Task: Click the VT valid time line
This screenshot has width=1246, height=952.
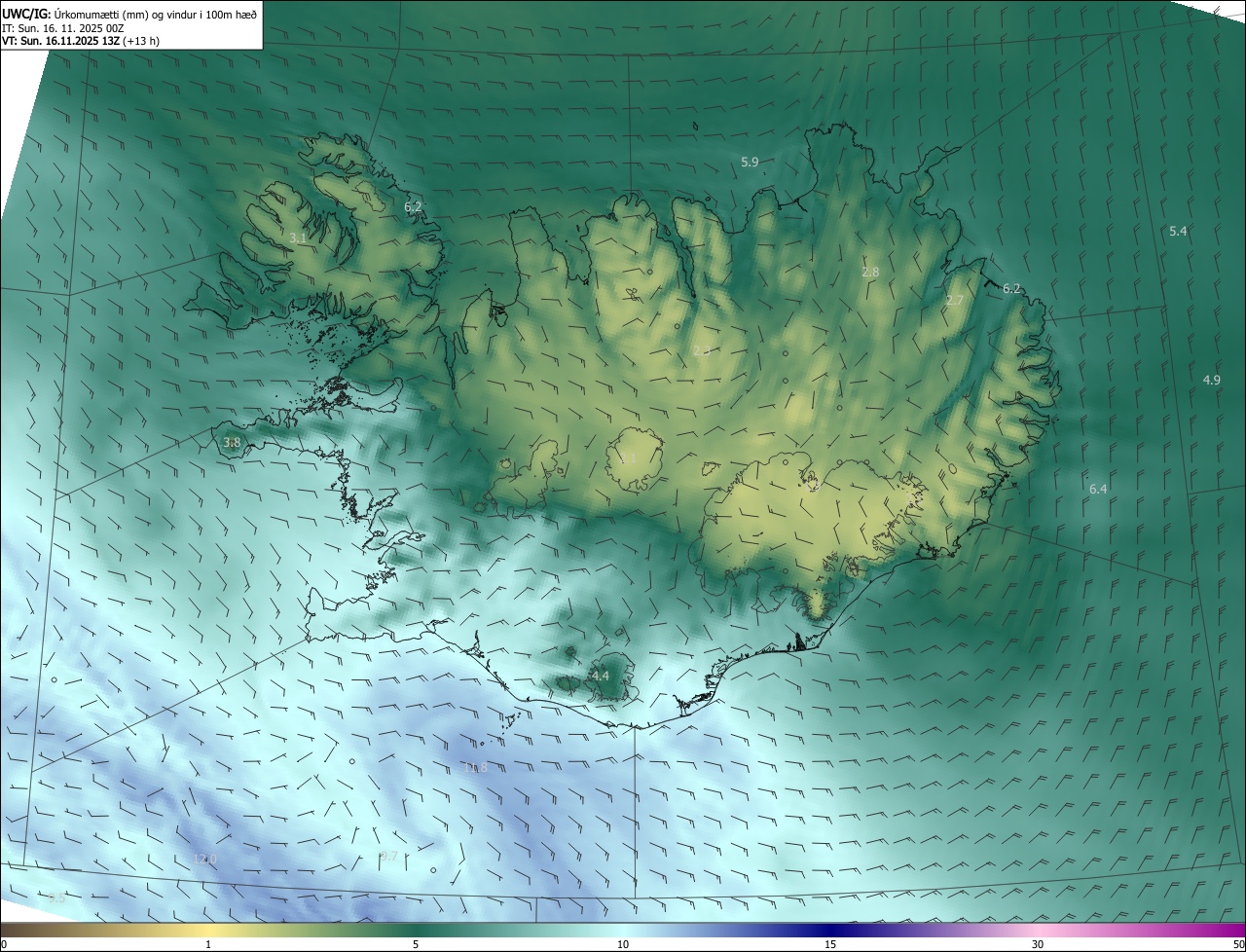Action: [x=80, y=41]
